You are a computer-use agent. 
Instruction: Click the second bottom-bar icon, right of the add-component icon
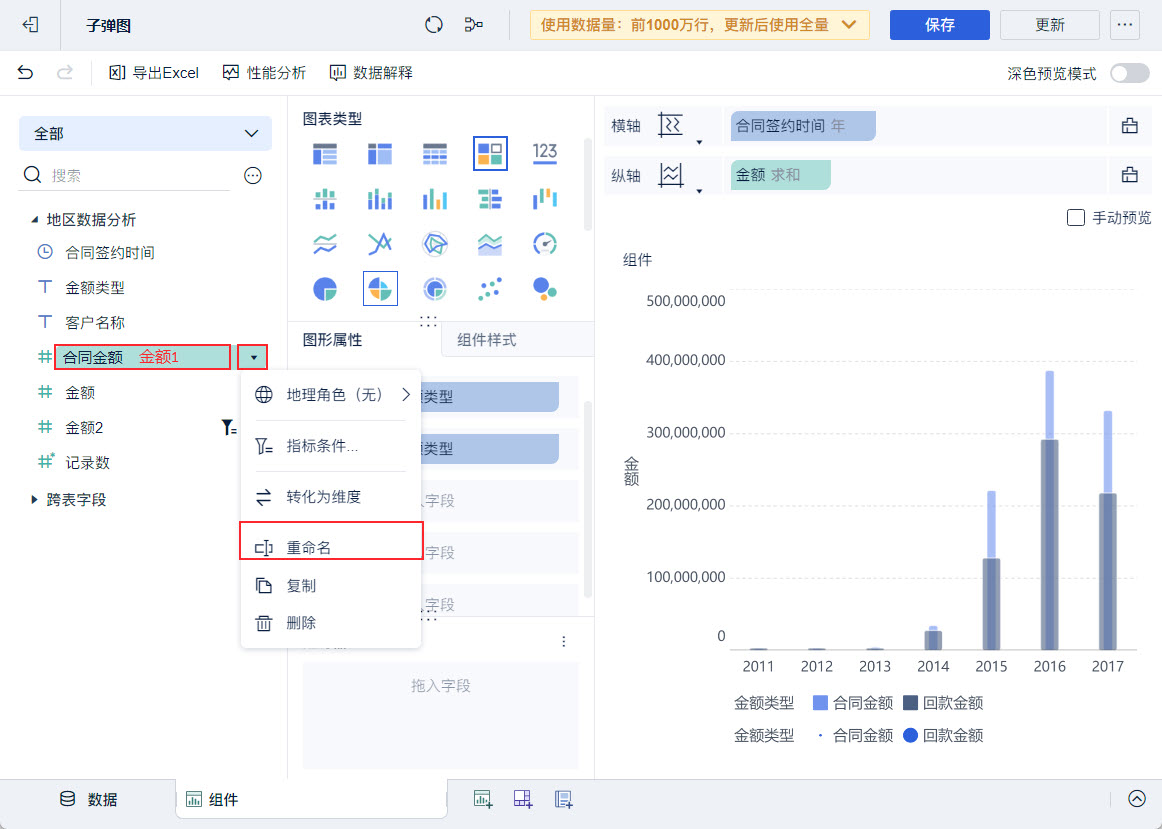tap(523, 799)
